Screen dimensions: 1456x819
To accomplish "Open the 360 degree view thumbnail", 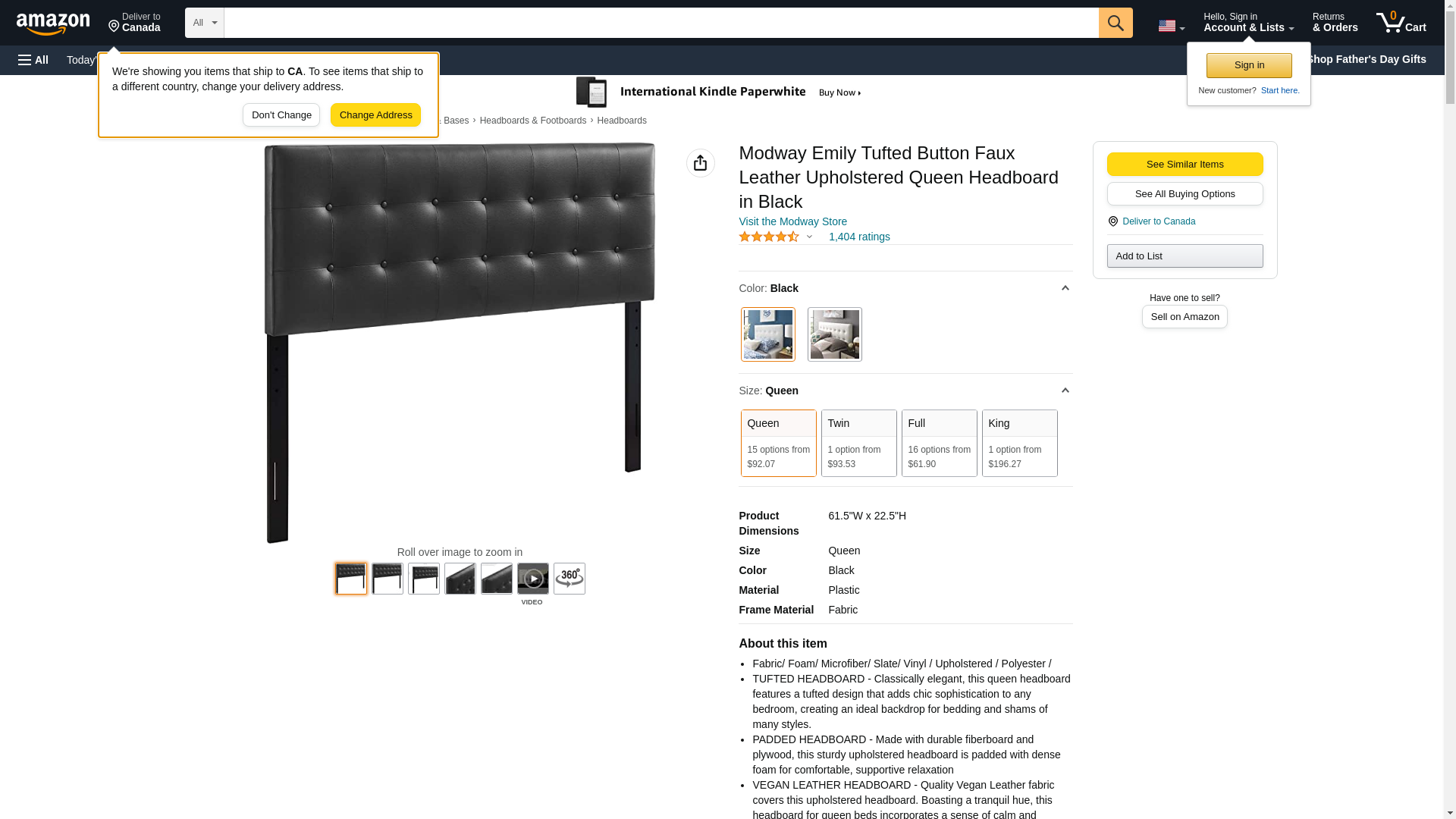I will pyautogui.click(x=569, y=579).
